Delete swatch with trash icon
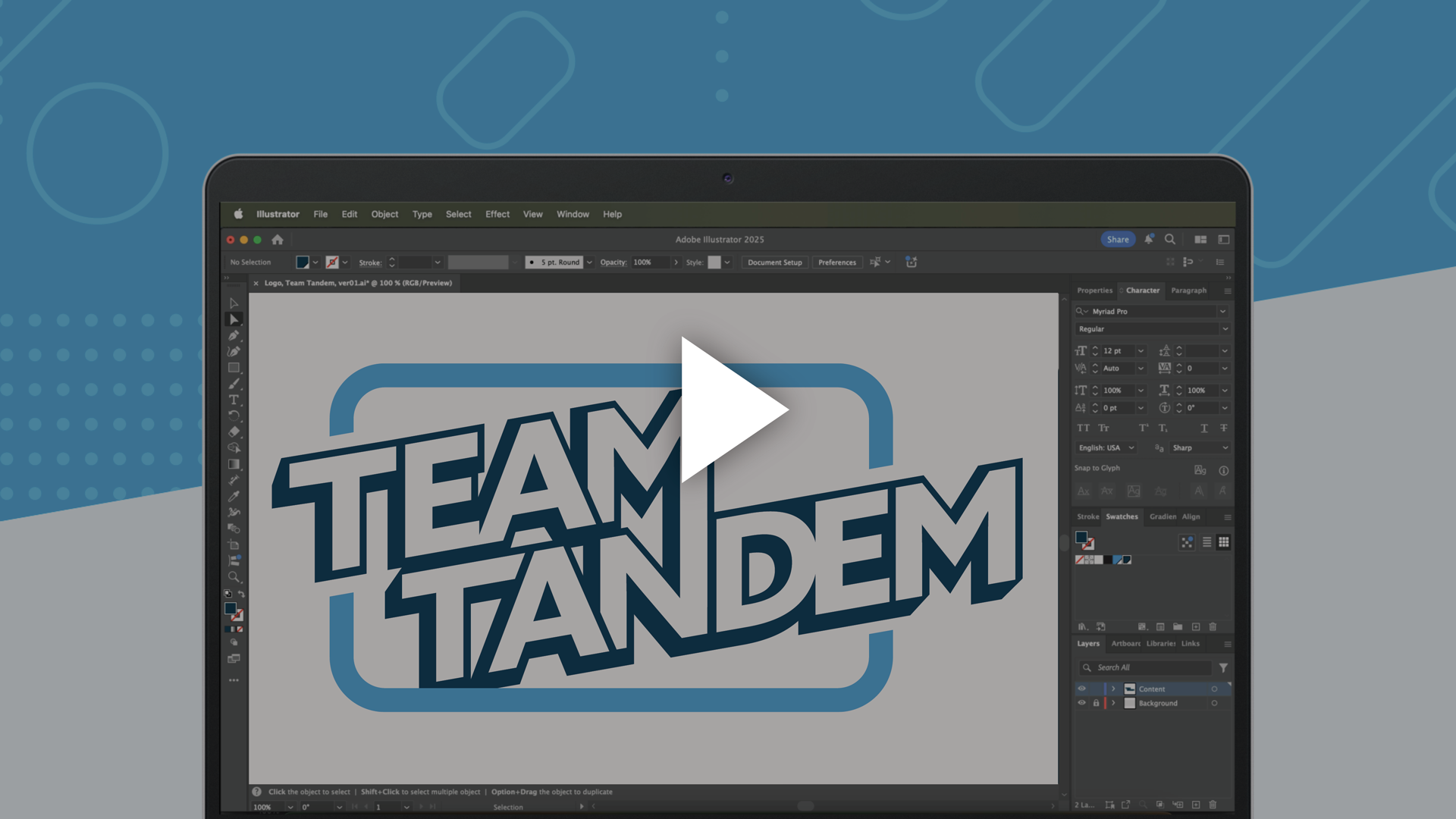The height and width of the screenshot is (819, 1456). 1213,627
